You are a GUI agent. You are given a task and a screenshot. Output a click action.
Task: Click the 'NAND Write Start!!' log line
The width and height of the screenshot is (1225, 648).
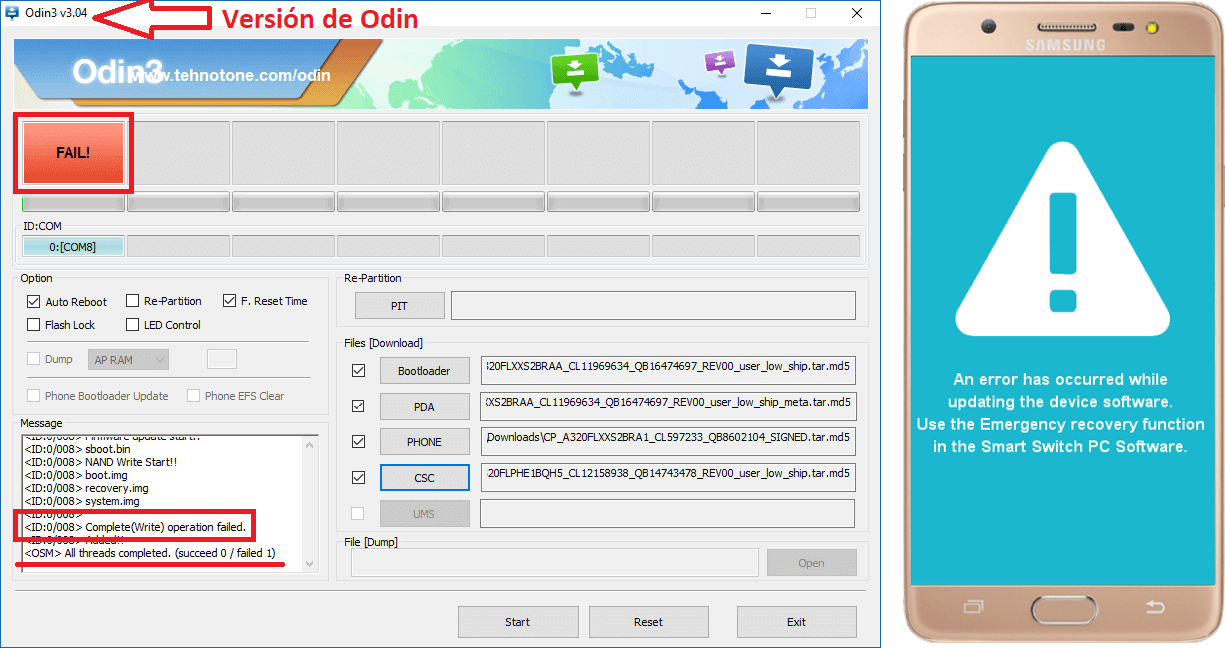[x=101, y=462]
